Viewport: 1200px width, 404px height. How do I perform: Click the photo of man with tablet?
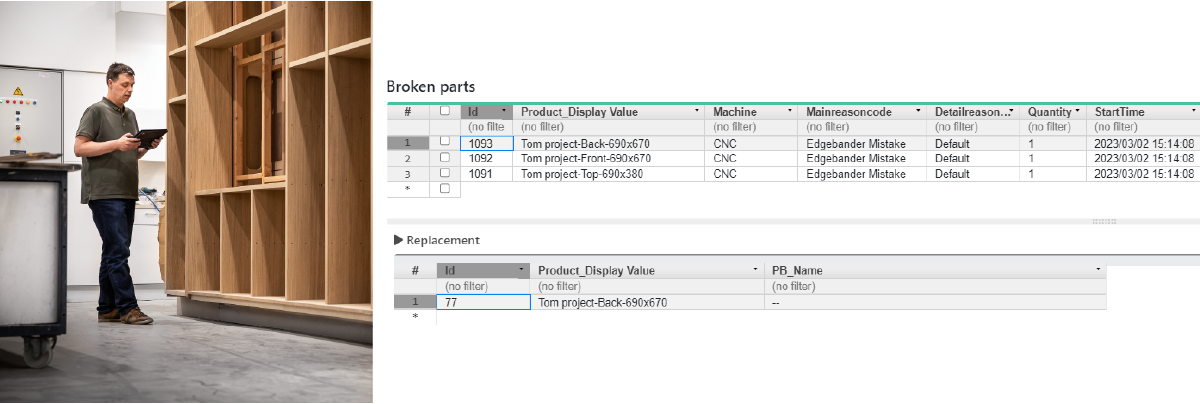[x=186, y=200]
